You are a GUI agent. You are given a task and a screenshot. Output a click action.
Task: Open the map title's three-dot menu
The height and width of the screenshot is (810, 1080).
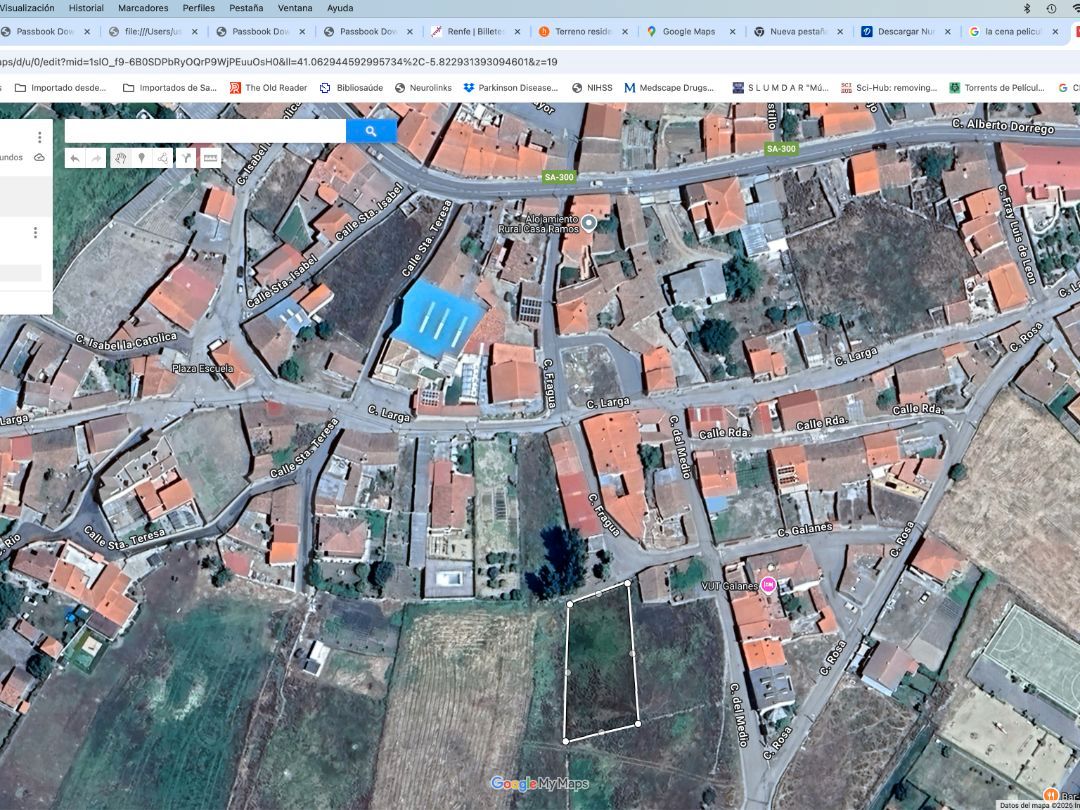coord(40,137)
